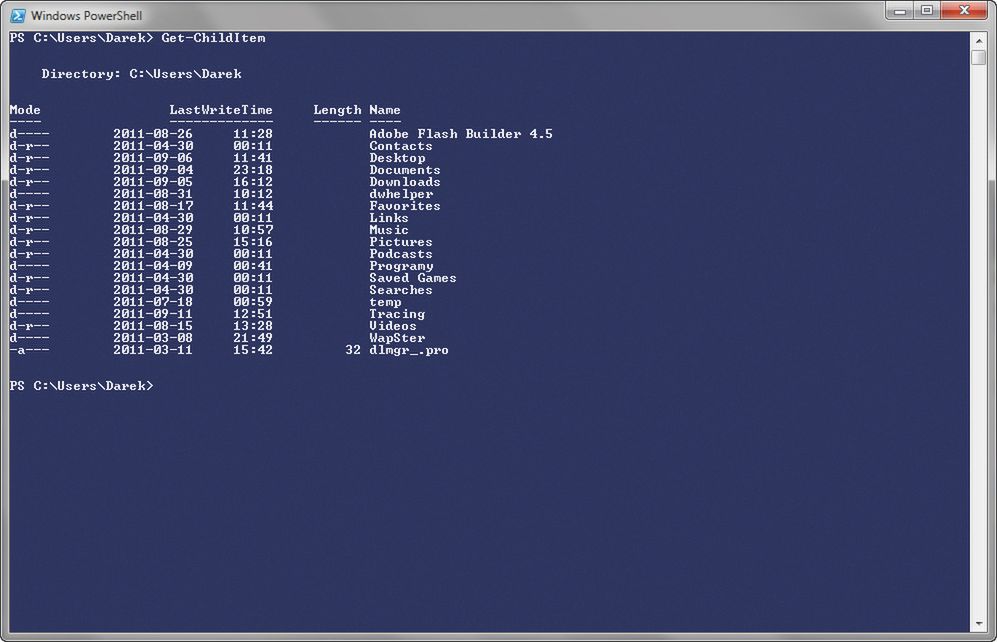
Task: Click the date 2011-09-06
Action: [153, 158]
